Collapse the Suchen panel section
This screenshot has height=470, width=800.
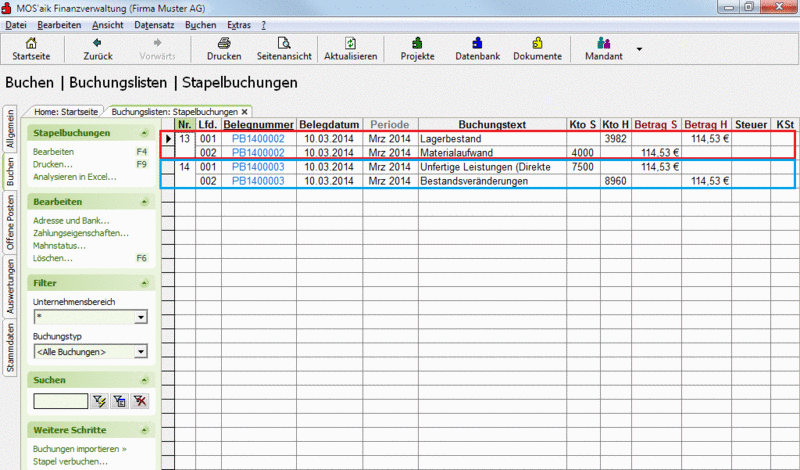[144, 380]
